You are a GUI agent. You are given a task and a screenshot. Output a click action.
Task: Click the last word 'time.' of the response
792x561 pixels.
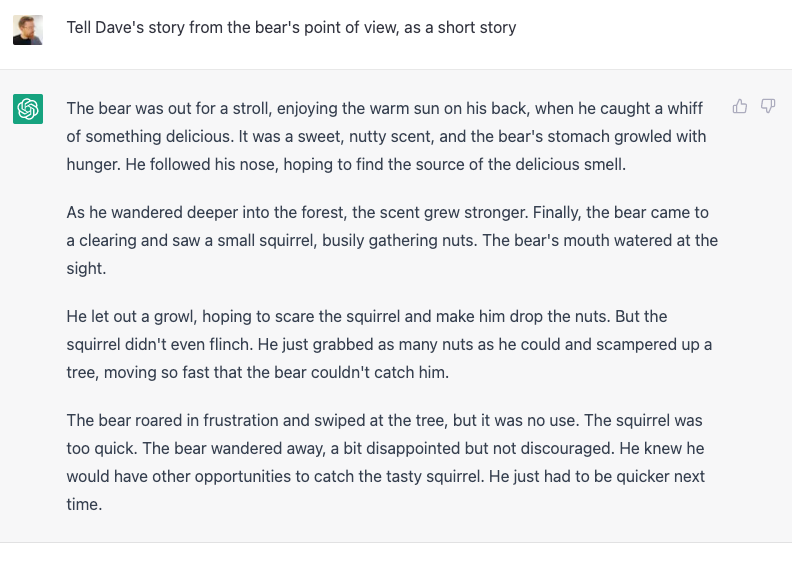click(x=84, y=504)
